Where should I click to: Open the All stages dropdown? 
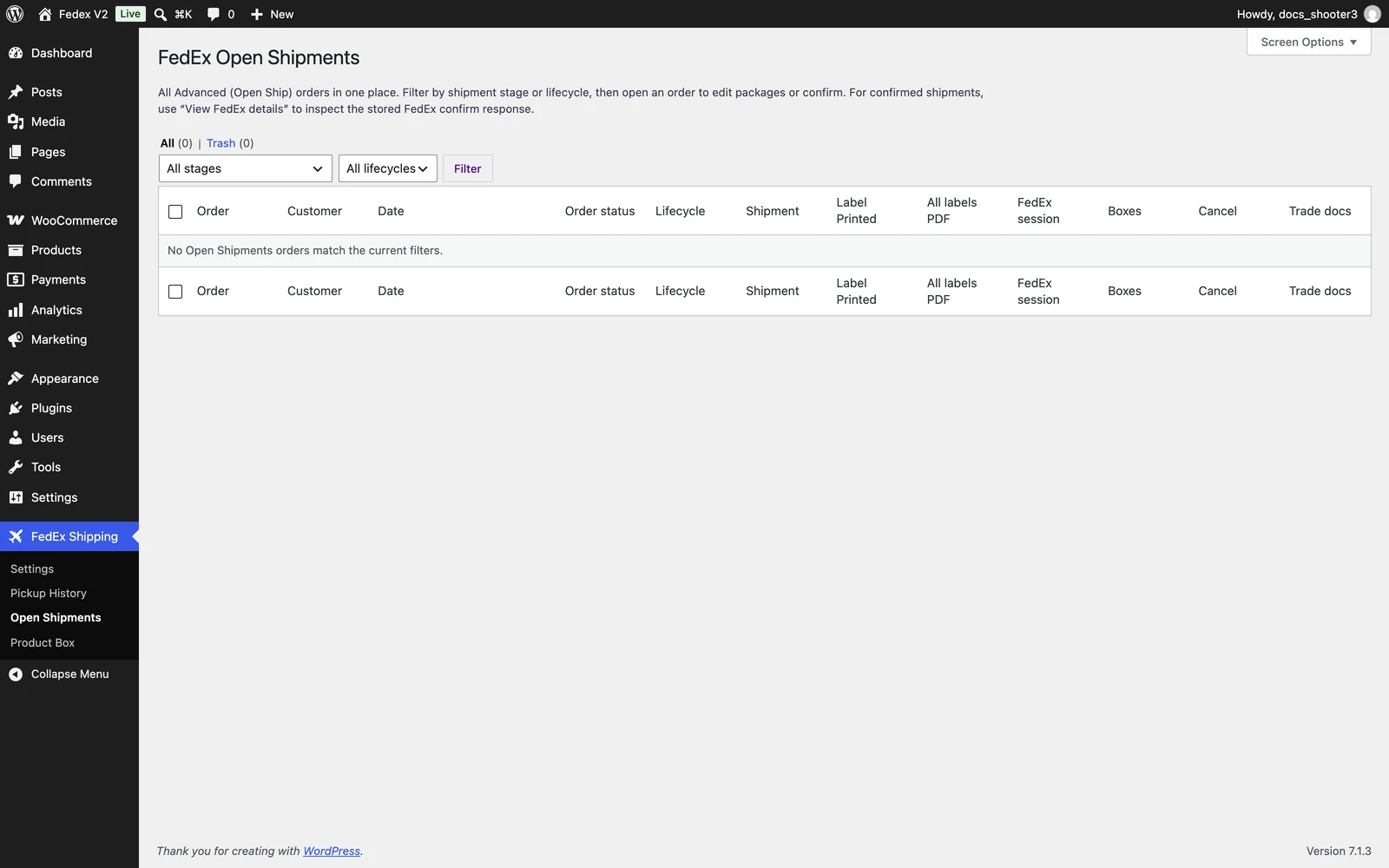[246, 168]
